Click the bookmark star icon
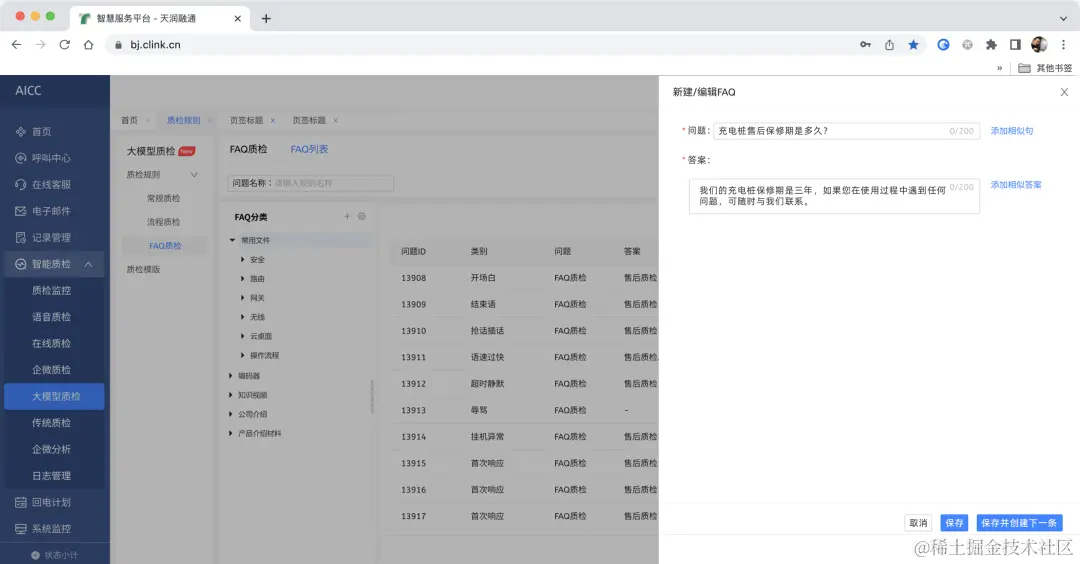 913,45
